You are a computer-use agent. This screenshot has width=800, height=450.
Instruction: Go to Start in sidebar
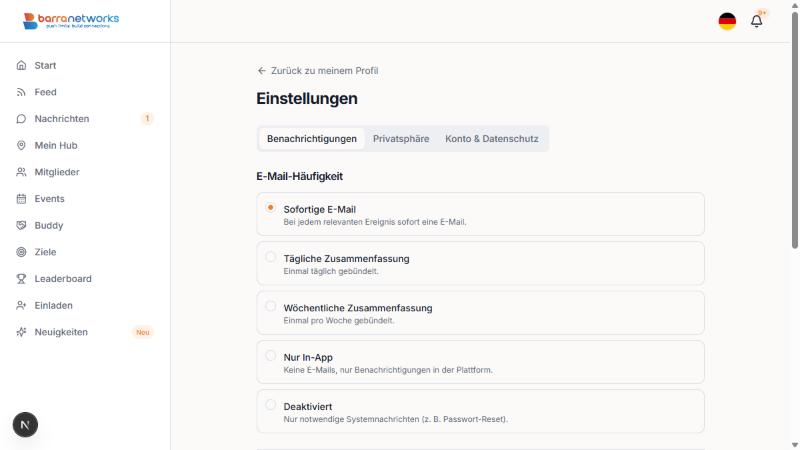coord(85,65)
